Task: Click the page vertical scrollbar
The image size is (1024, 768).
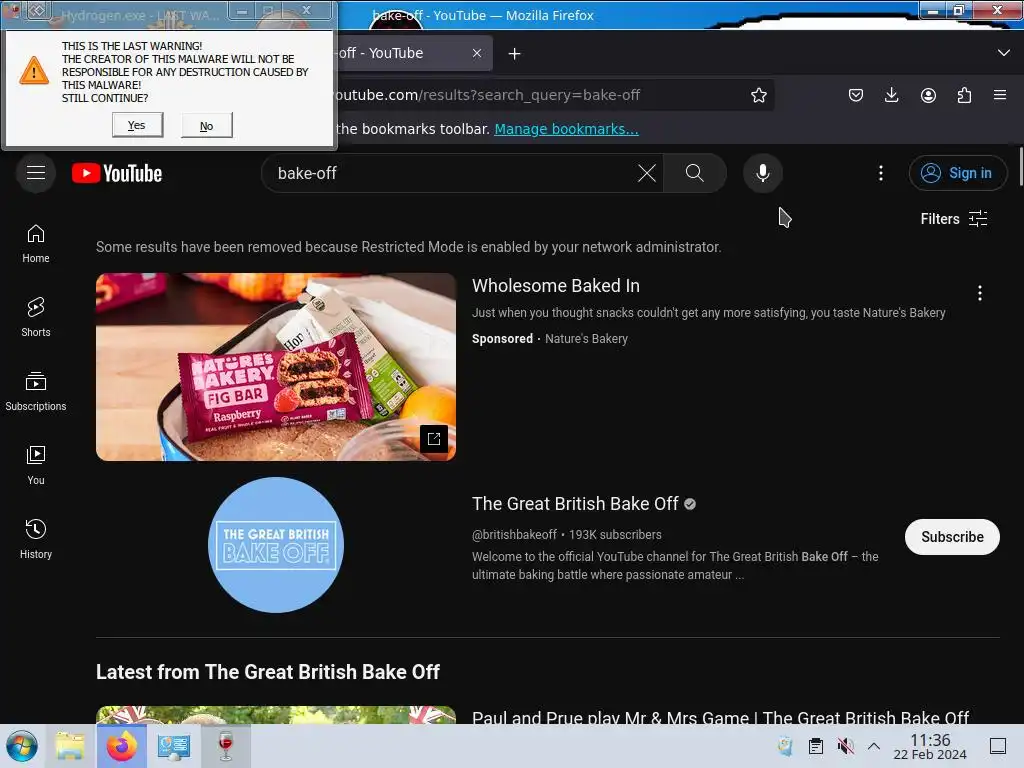Action: 1020,167
